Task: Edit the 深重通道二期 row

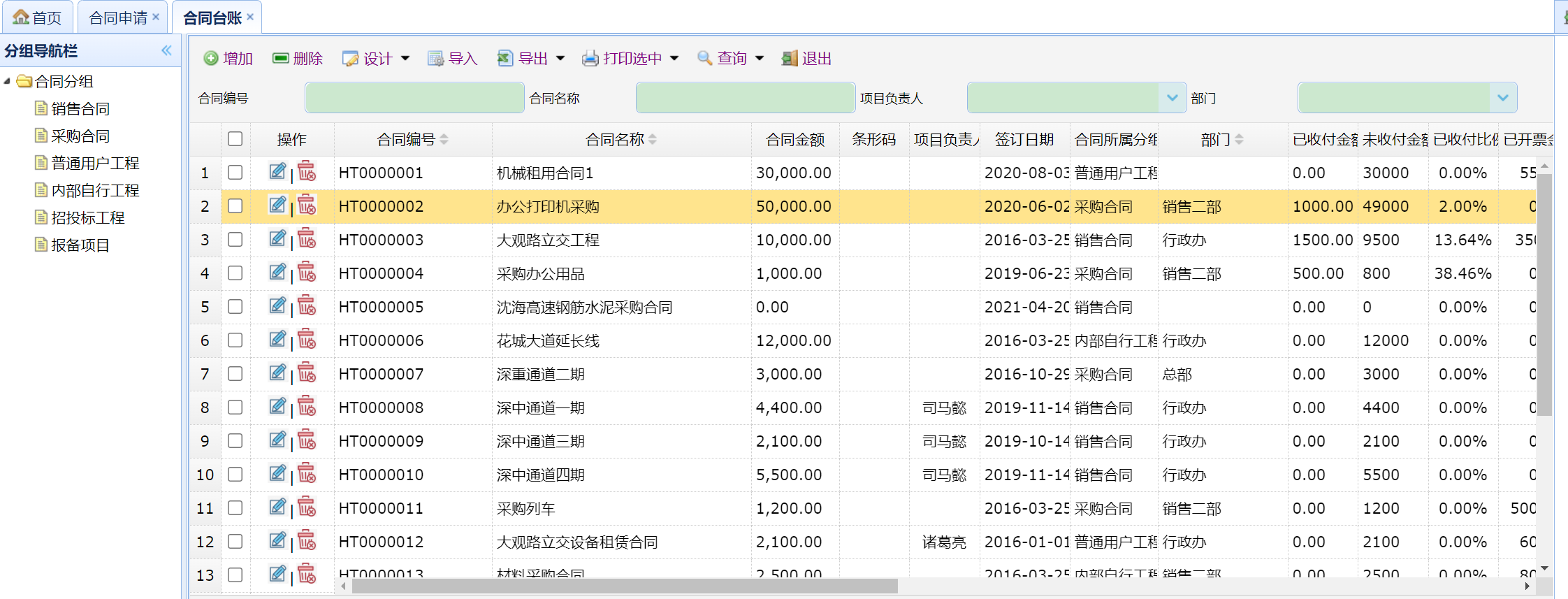Action: click(x=277, y=373)
